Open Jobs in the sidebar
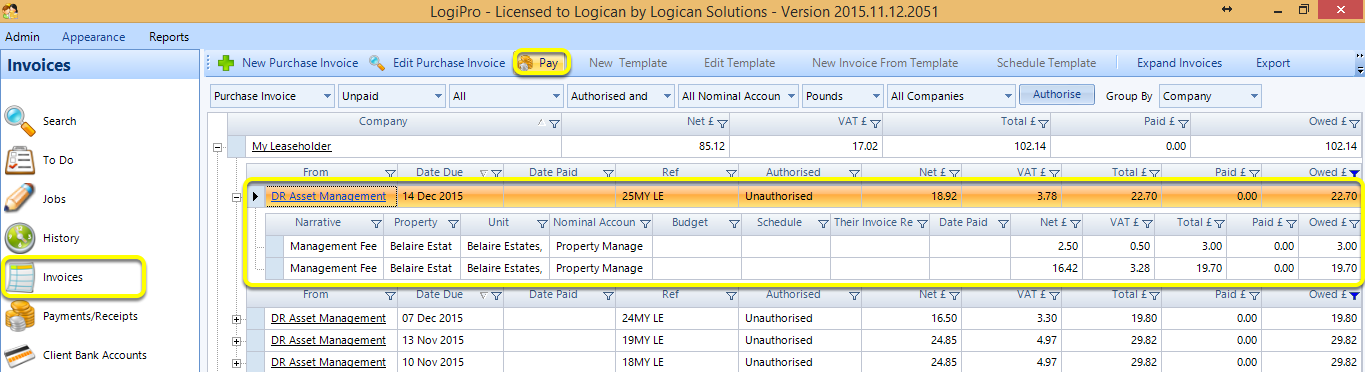The height and width of the screenshot is (372, 1365). [x=53, y=199]
